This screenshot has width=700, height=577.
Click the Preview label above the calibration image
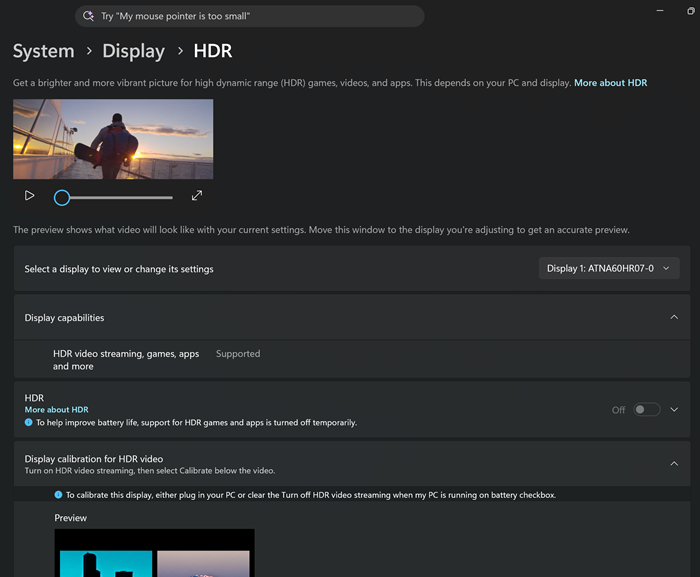[x=71, y=518]
